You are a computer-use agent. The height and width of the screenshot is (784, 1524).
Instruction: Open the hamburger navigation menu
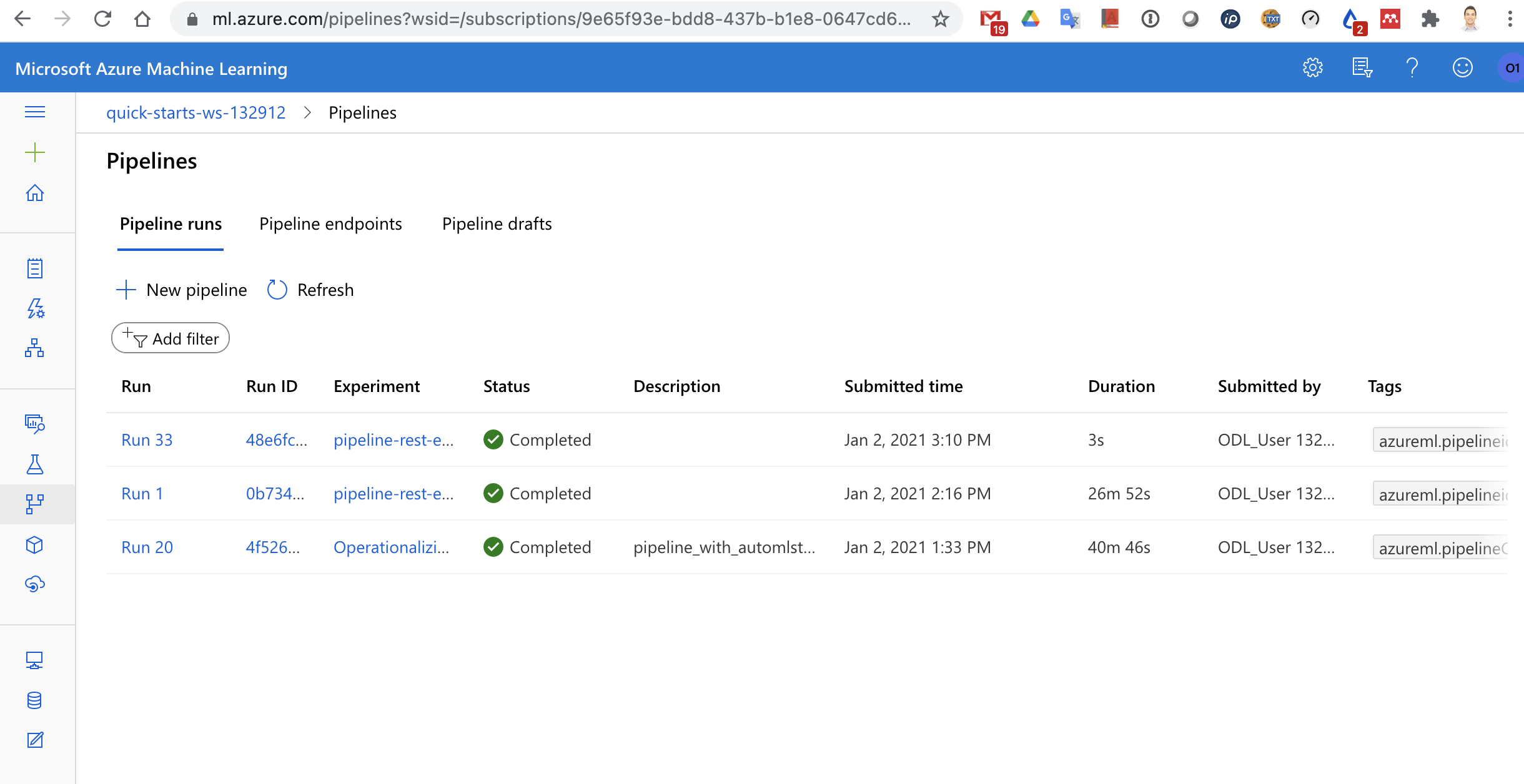tap(35, 112)
